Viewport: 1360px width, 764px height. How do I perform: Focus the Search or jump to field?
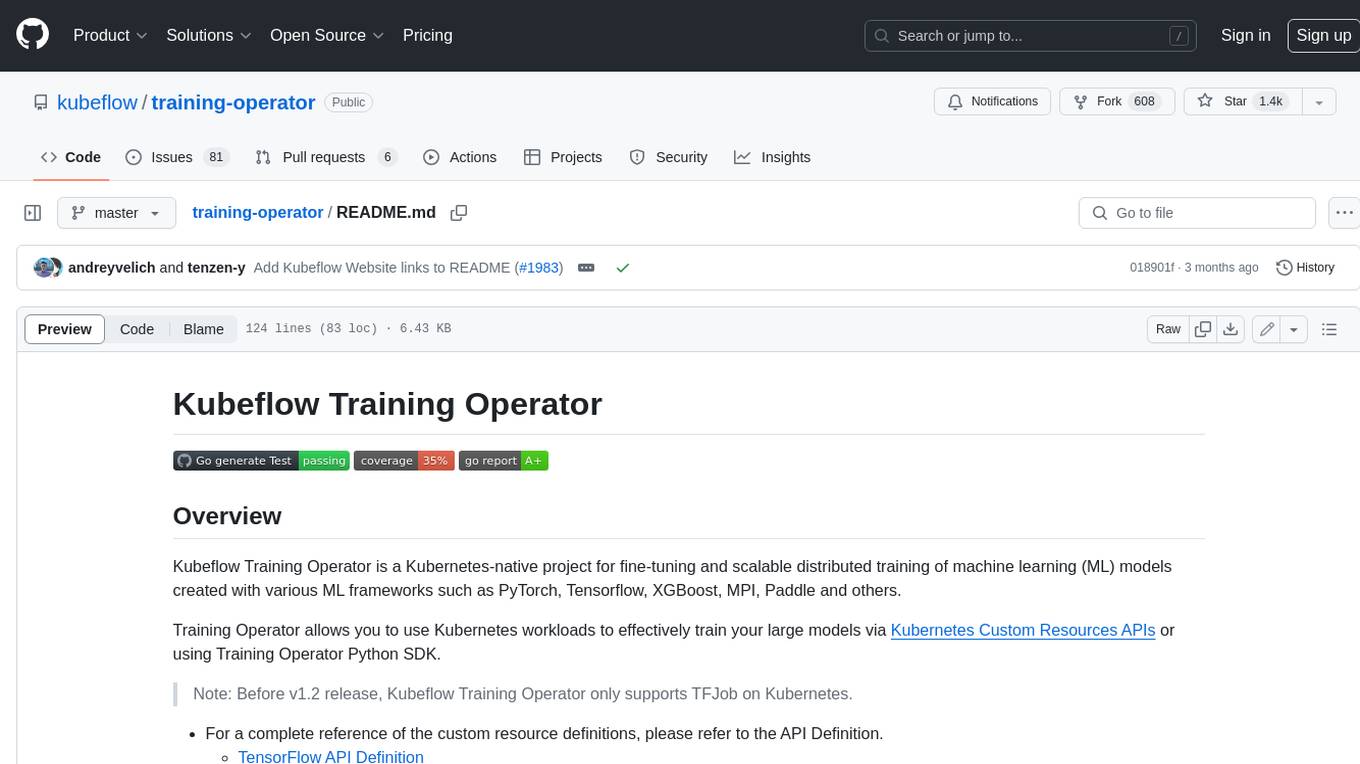[x=1031, y=35]
